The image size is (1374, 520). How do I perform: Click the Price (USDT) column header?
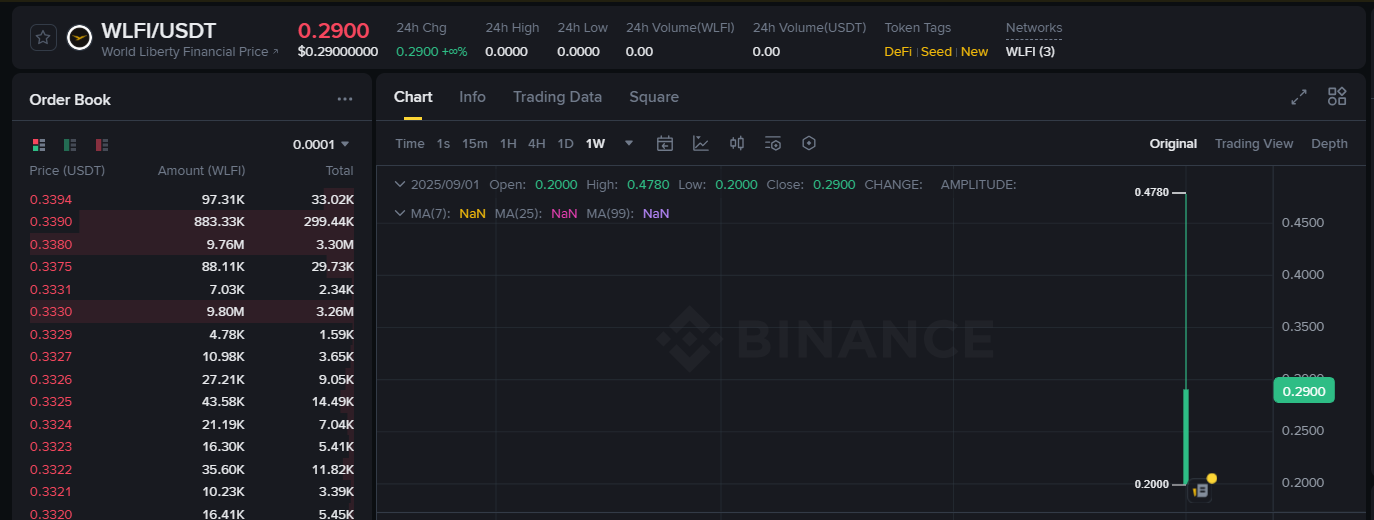pyautogui.click(x=67, y=170)
